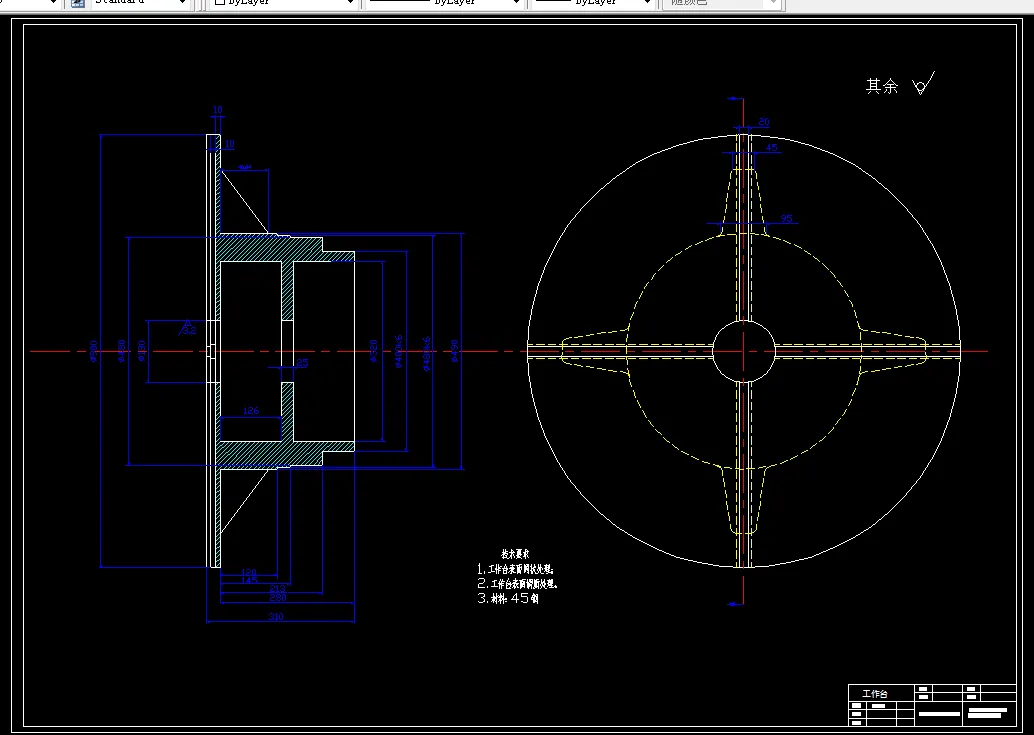Select the '20' slot width dimension
The width and height of the screenshot is (1034, 735).
(x=764, y=122)
